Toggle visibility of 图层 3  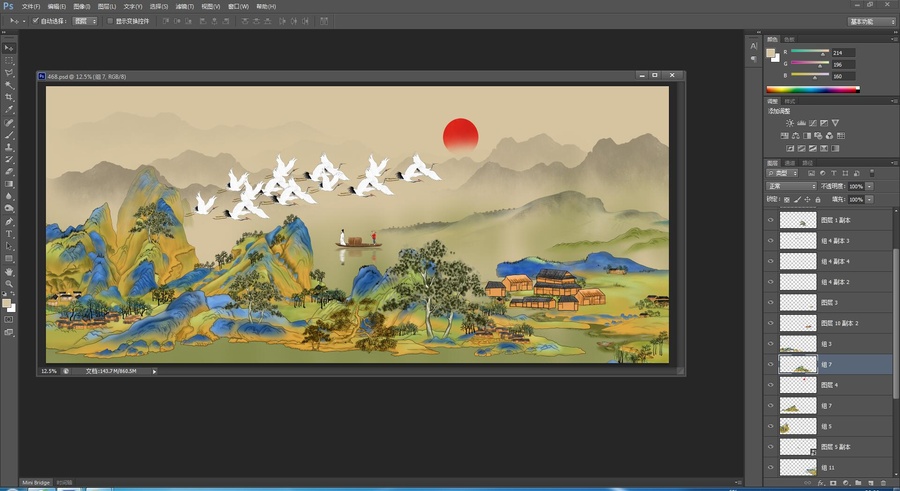[771, 302]
